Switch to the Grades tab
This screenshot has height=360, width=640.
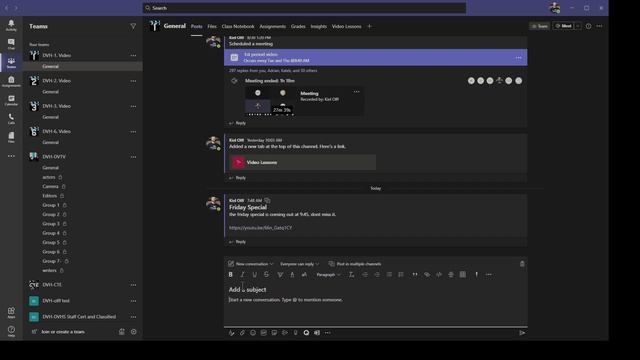pos(298,27)
